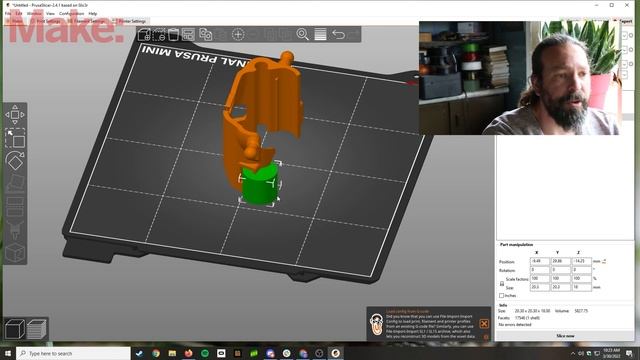Click the Arrange objects toolbar icon

[188, 34]
